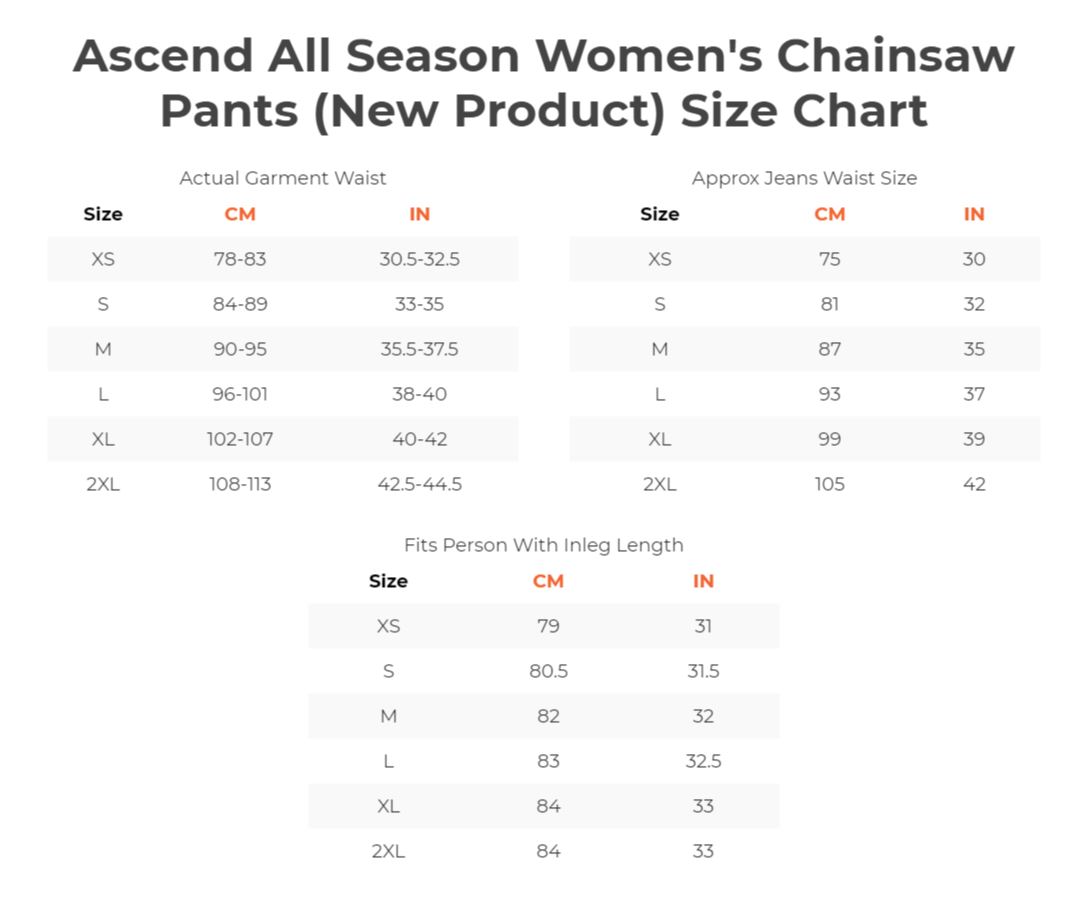
Task: Click XS row label in Inleg Length table
Action: tap(388, 626)
